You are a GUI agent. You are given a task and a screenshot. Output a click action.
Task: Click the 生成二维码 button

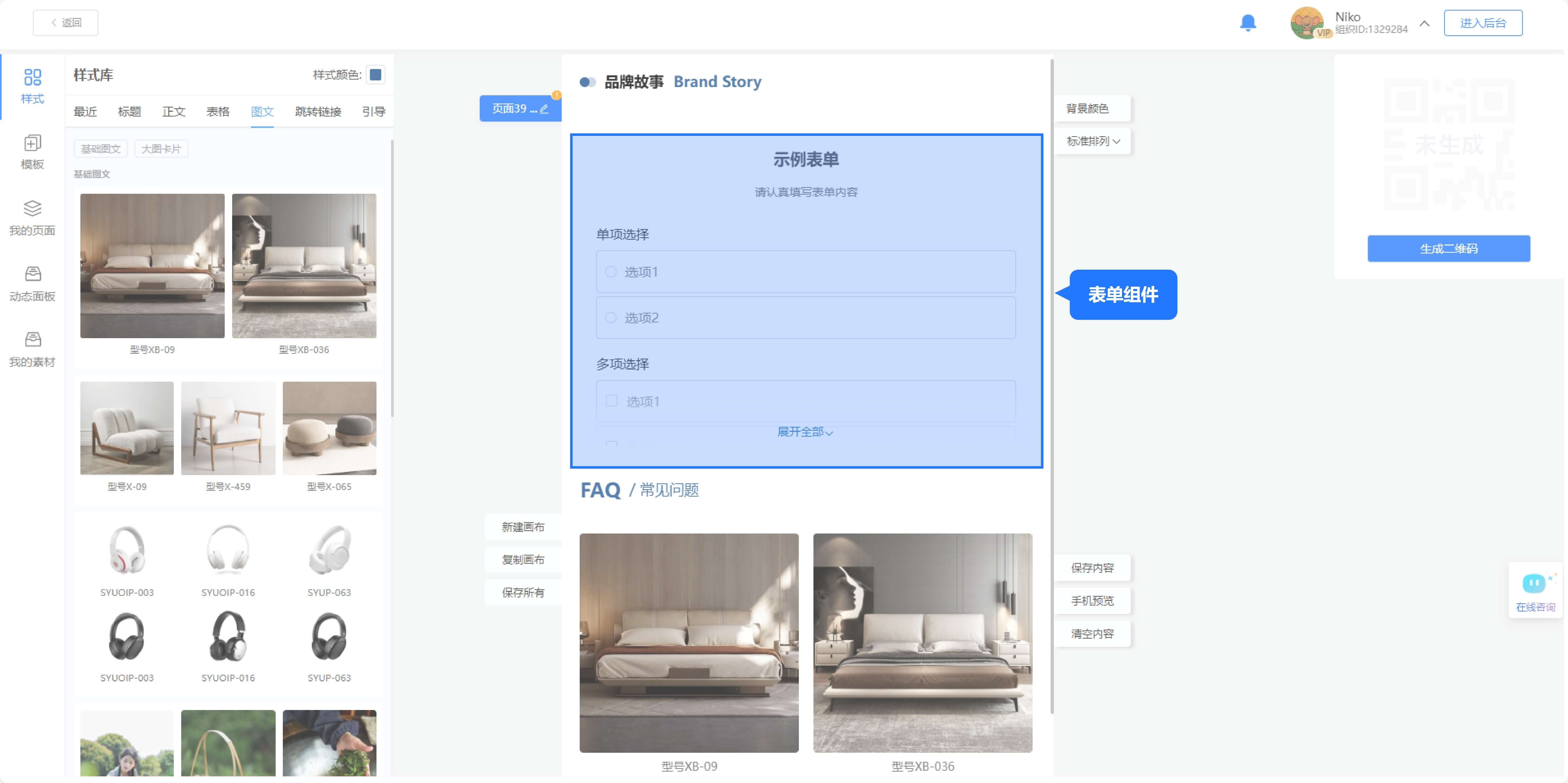[x=1448, y=248]
